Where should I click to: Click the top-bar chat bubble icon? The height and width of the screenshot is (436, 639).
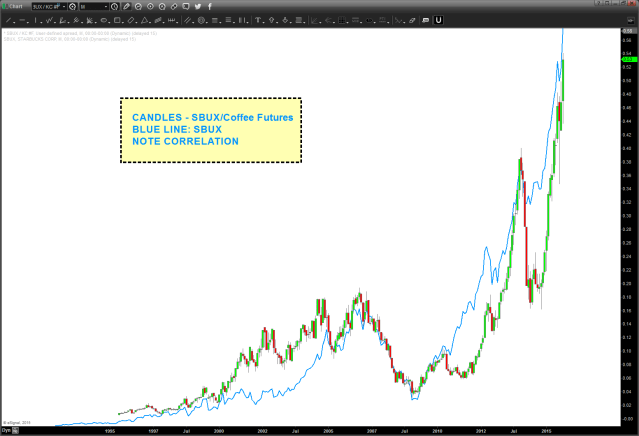point(186,7)
